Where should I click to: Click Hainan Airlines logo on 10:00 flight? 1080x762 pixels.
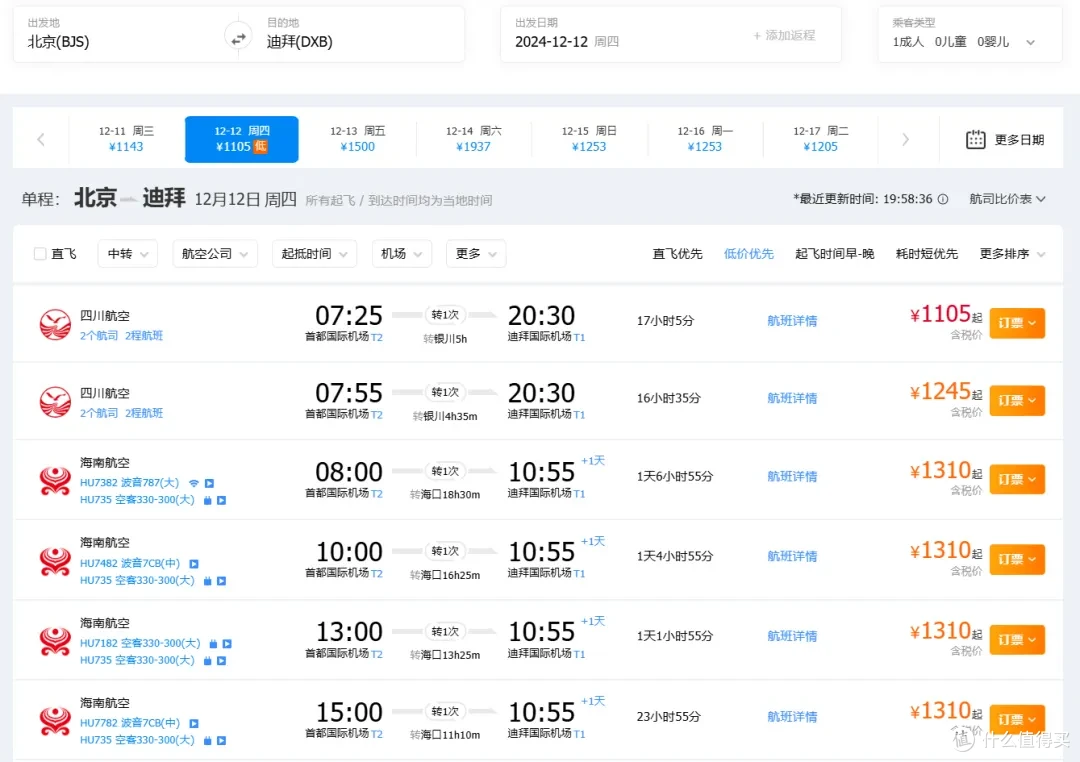[55, 561]
